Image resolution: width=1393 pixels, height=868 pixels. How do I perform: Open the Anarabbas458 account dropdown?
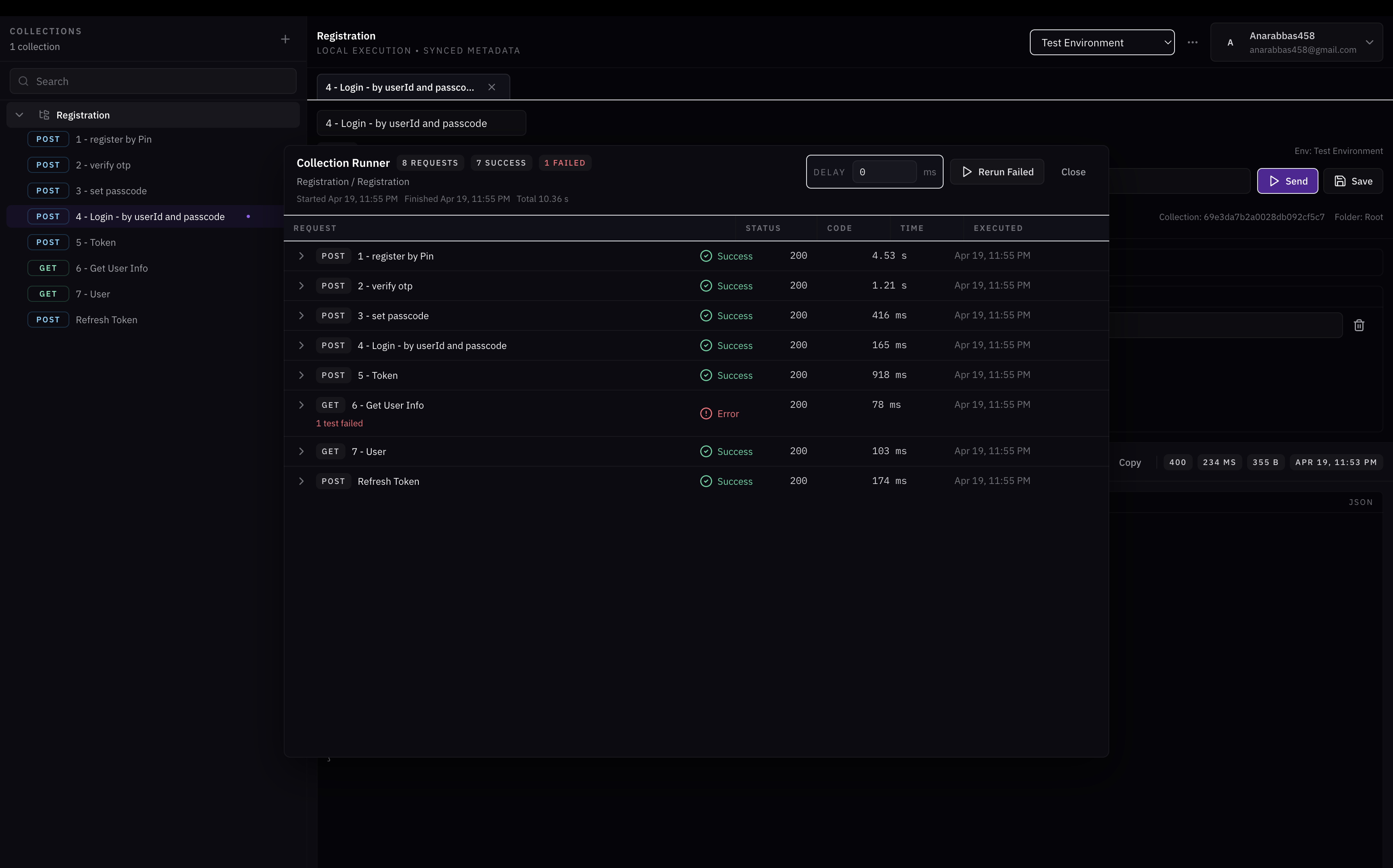1370,42
